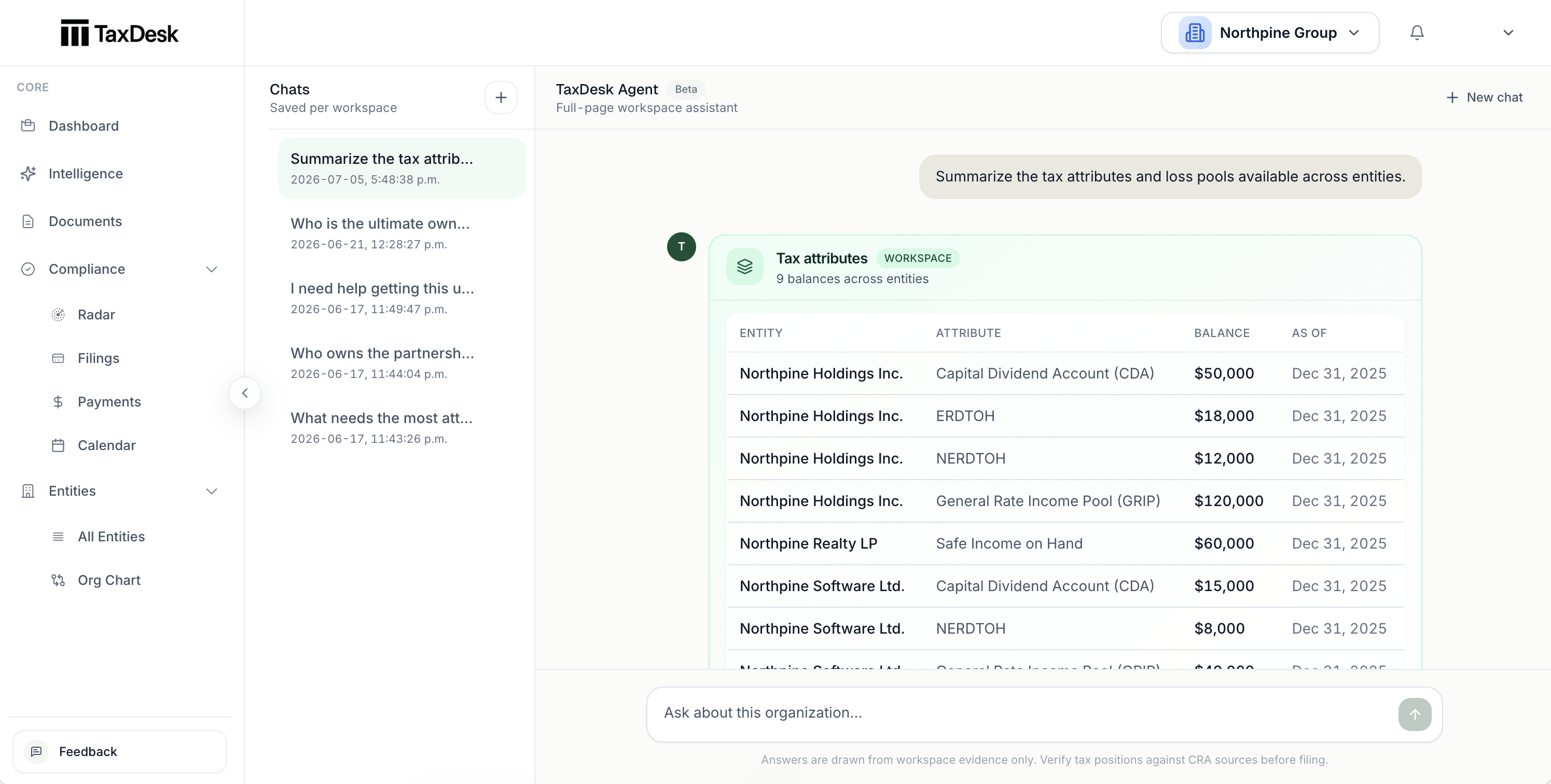
Task: Click the Compliance checkmark icon
Action: (27, 269)
